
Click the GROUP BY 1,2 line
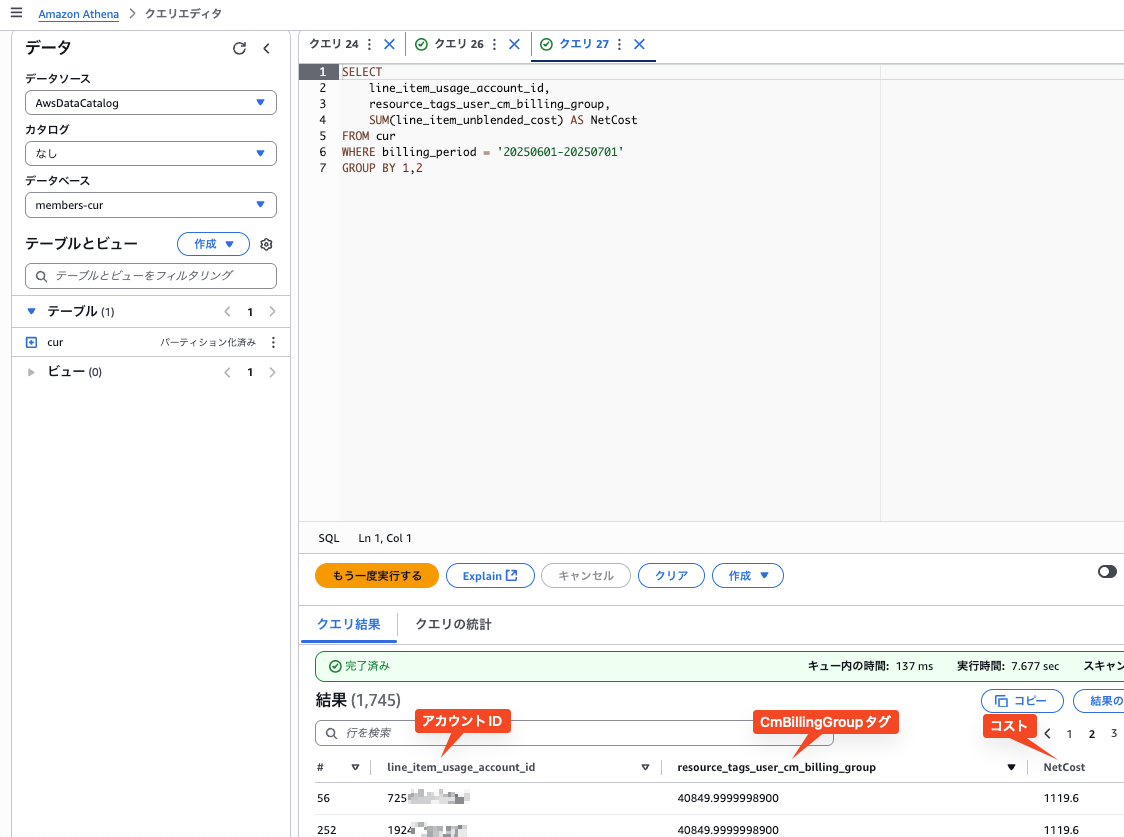pyautogui.click(x=382, y=168)
